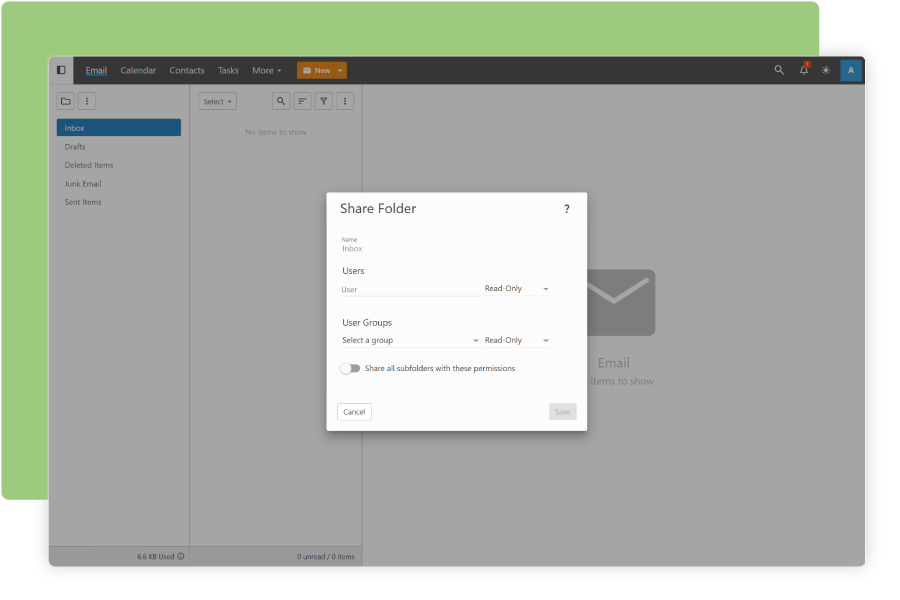Click the message list search icon

[x=281, y=101]
